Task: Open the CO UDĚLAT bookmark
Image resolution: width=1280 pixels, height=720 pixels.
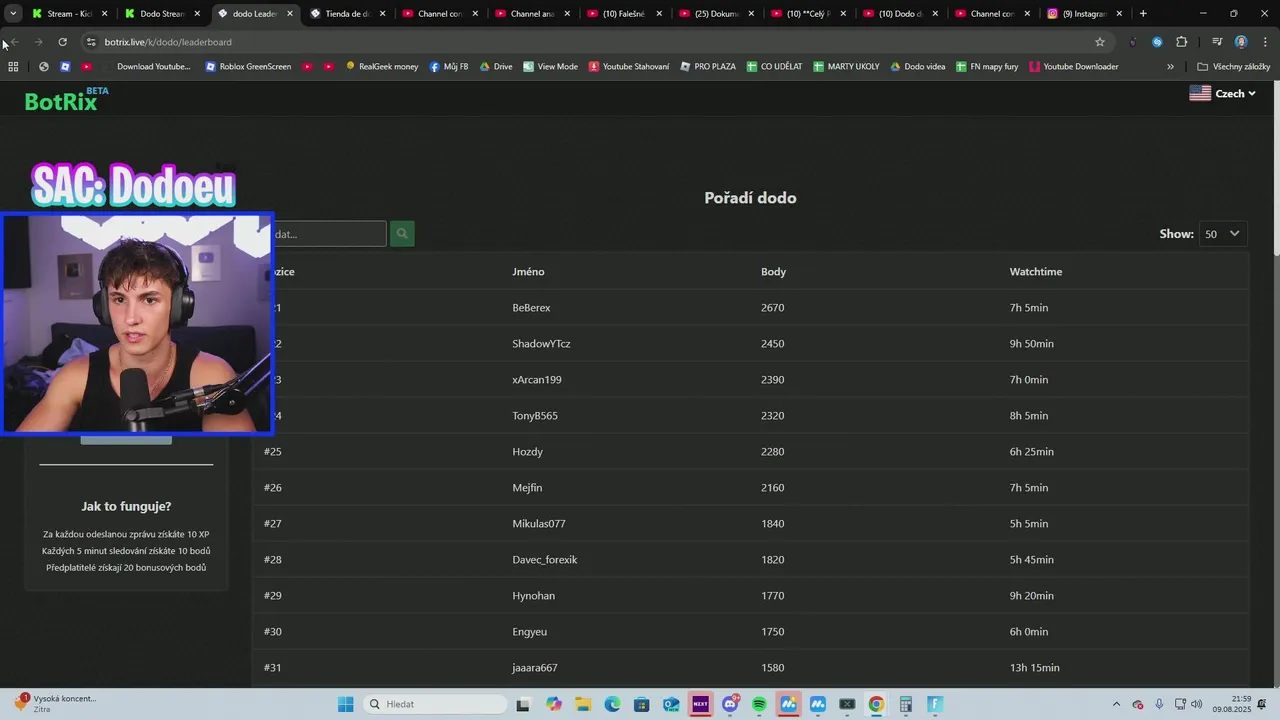Action: (775, 67)
